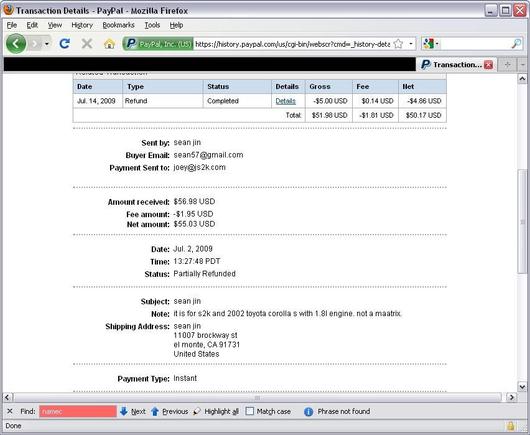This screenshot has width=530, height=435.
Task: Expand the URL bar history dropdown
Action: coord(411,44)
